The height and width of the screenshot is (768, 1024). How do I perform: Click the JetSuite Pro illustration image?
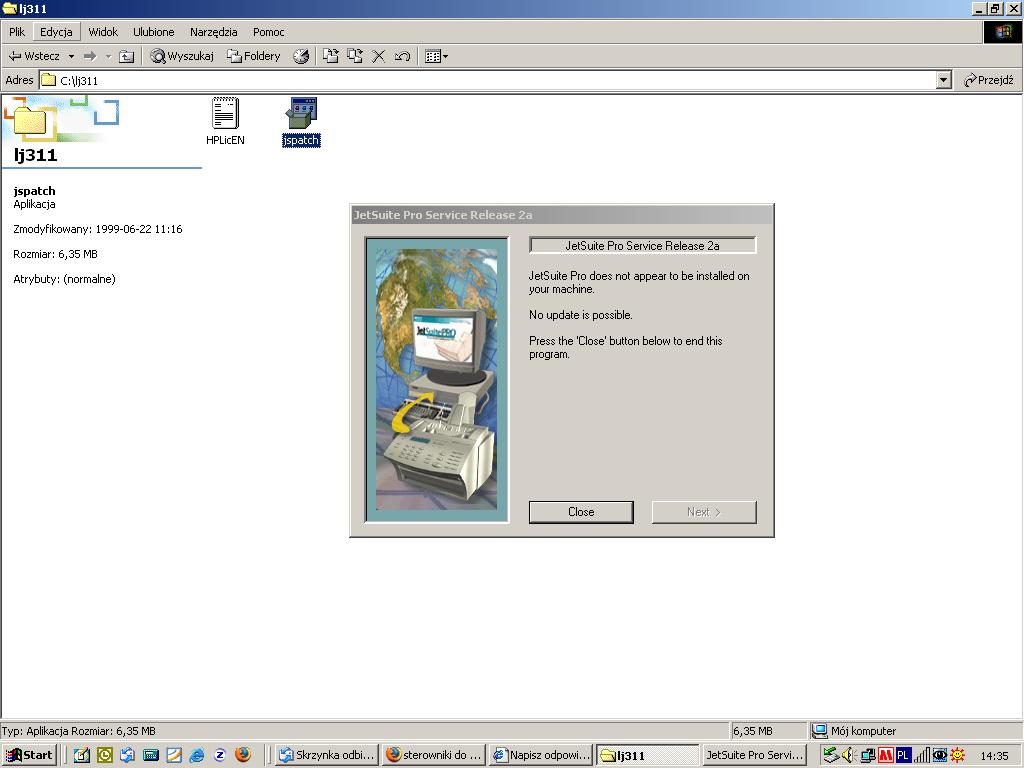click(436, 379)
